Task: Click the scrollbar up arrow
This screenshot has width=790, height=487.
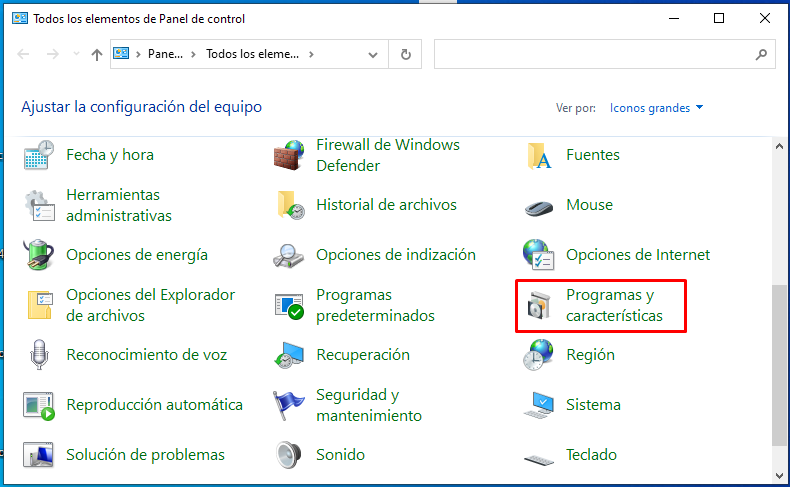Action: 779,147
